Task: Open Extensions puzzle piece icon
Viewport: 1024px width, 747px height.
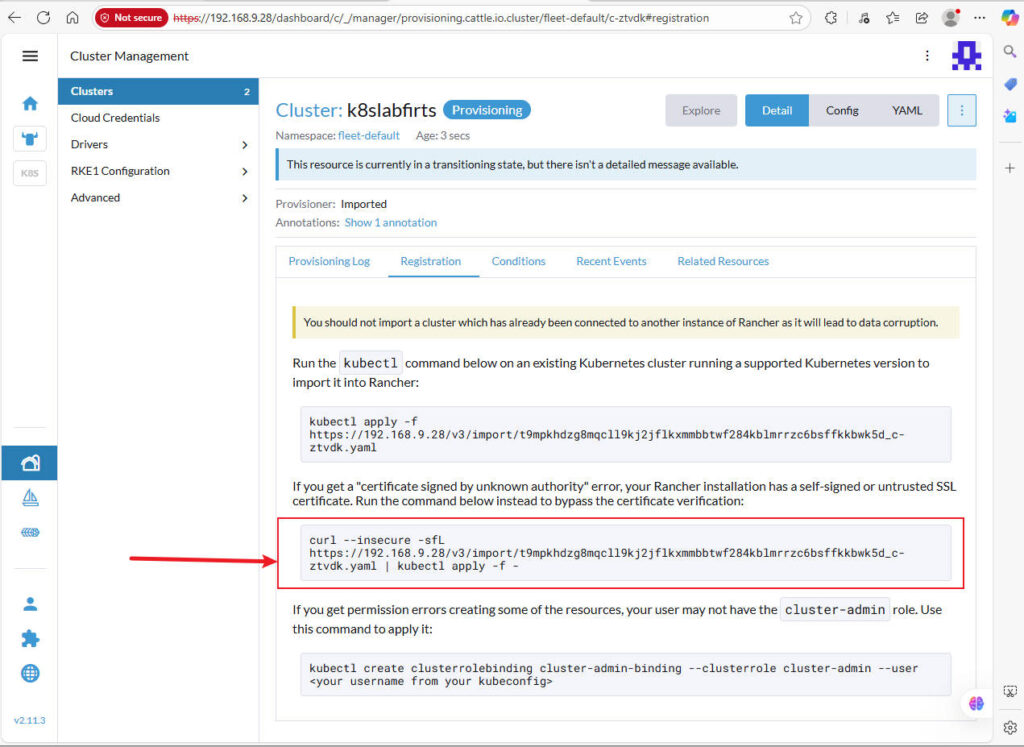Action: (x=30, y=639)
